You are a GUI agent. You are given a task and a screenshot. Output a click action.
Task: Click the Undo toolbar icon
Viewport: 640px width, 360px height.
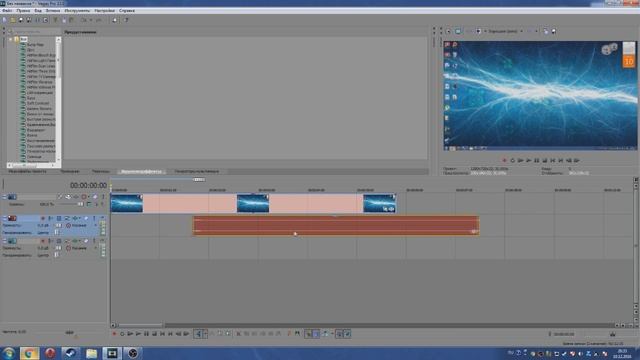[84, 20]
